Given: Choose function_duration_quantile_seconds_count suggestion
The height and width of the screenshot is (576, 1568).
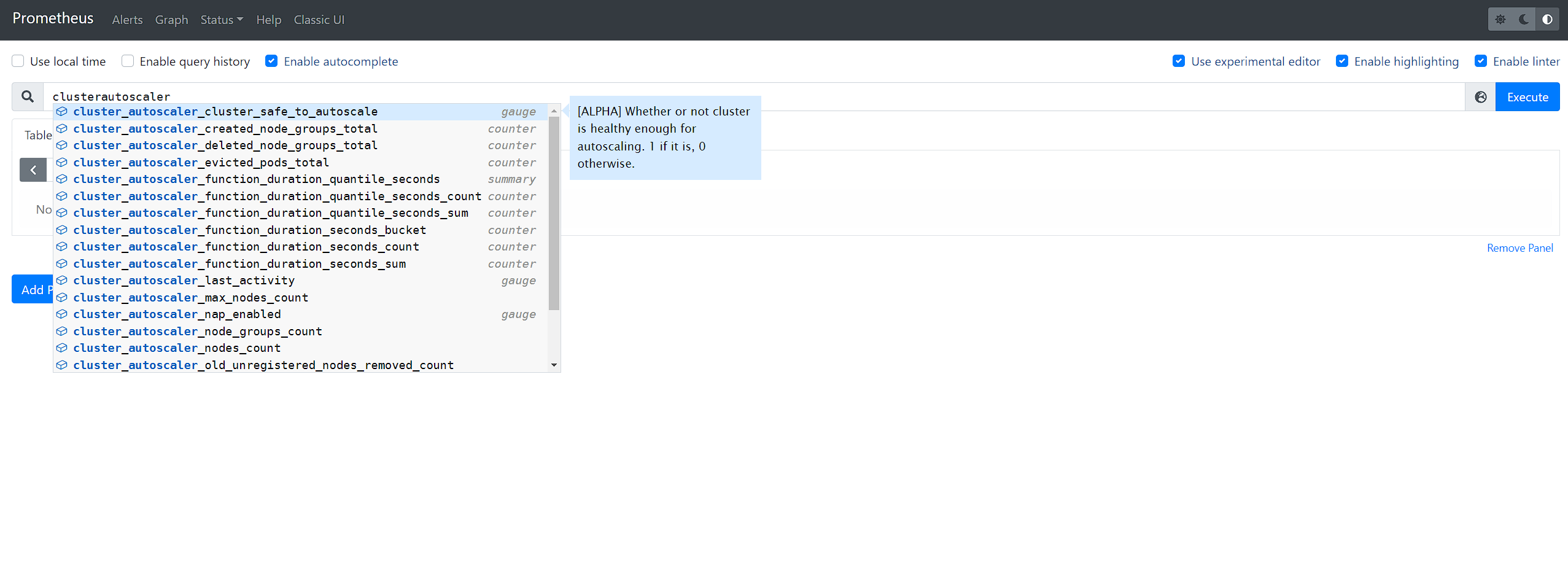Looking at the screenshot, I should click(300, 196).
